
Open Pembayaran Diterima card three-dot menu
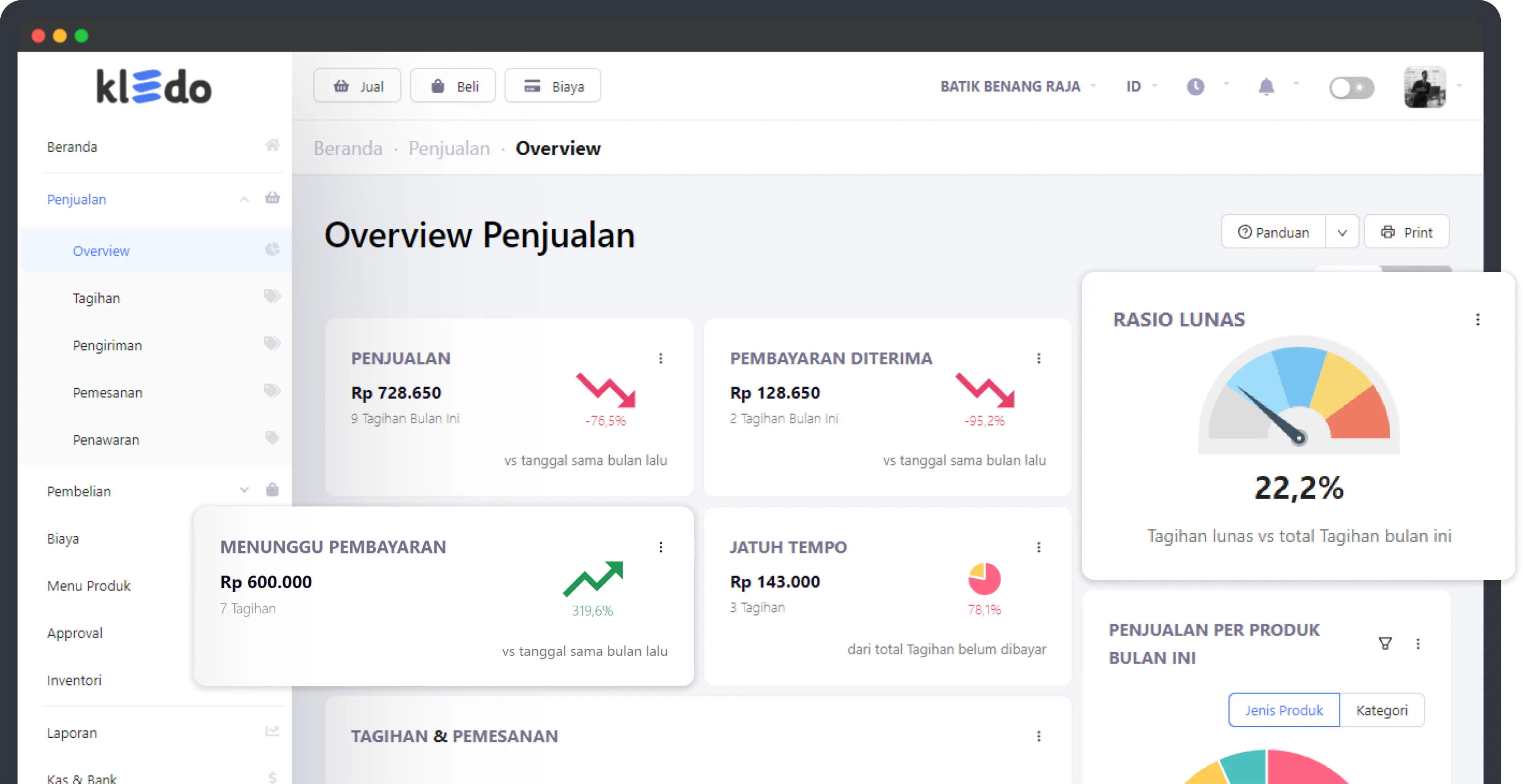pyautogui.click(x=1038, y=358)
